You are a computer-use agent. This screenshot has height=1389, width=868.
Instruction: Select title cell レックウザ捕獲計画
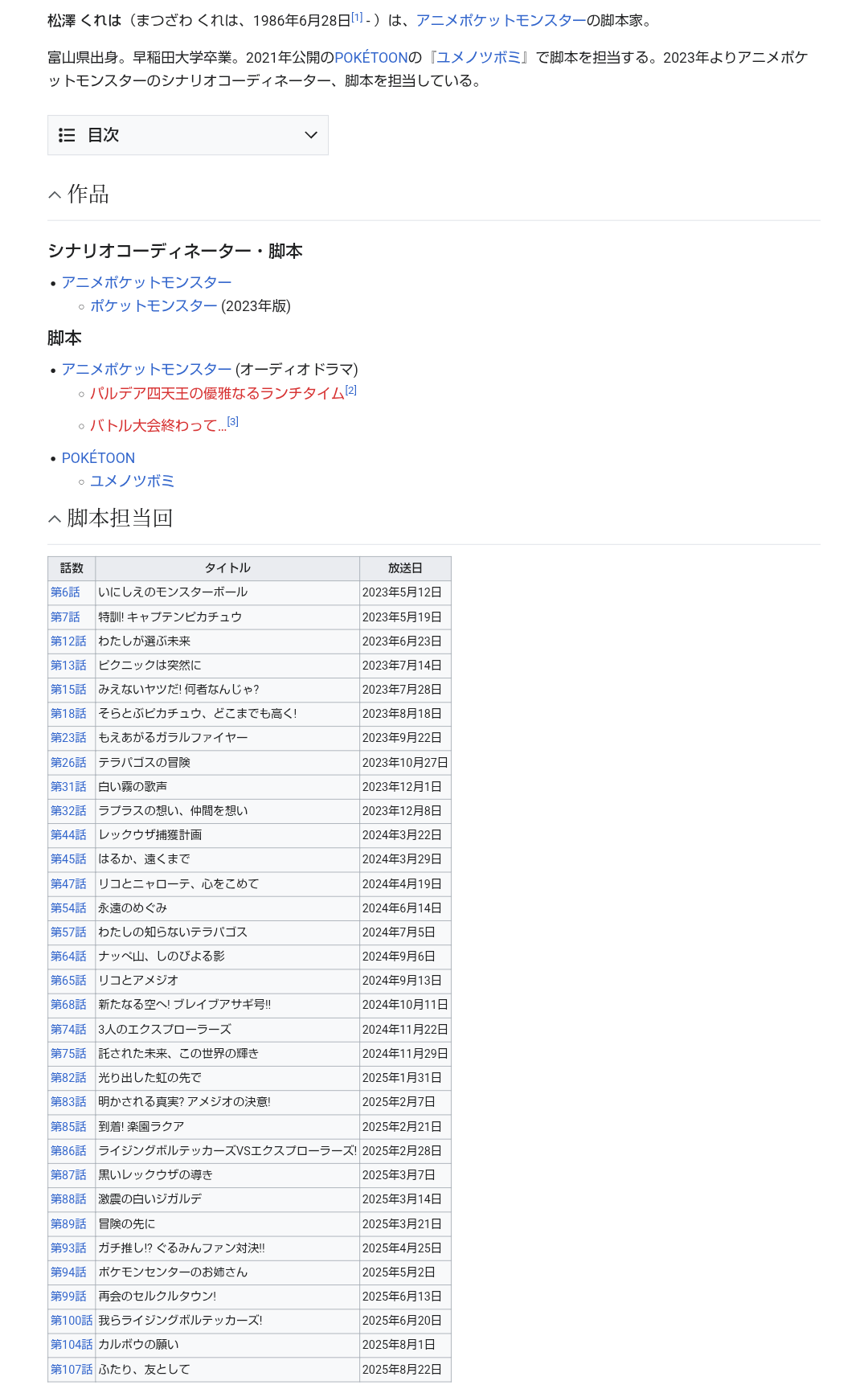[227, 835]
